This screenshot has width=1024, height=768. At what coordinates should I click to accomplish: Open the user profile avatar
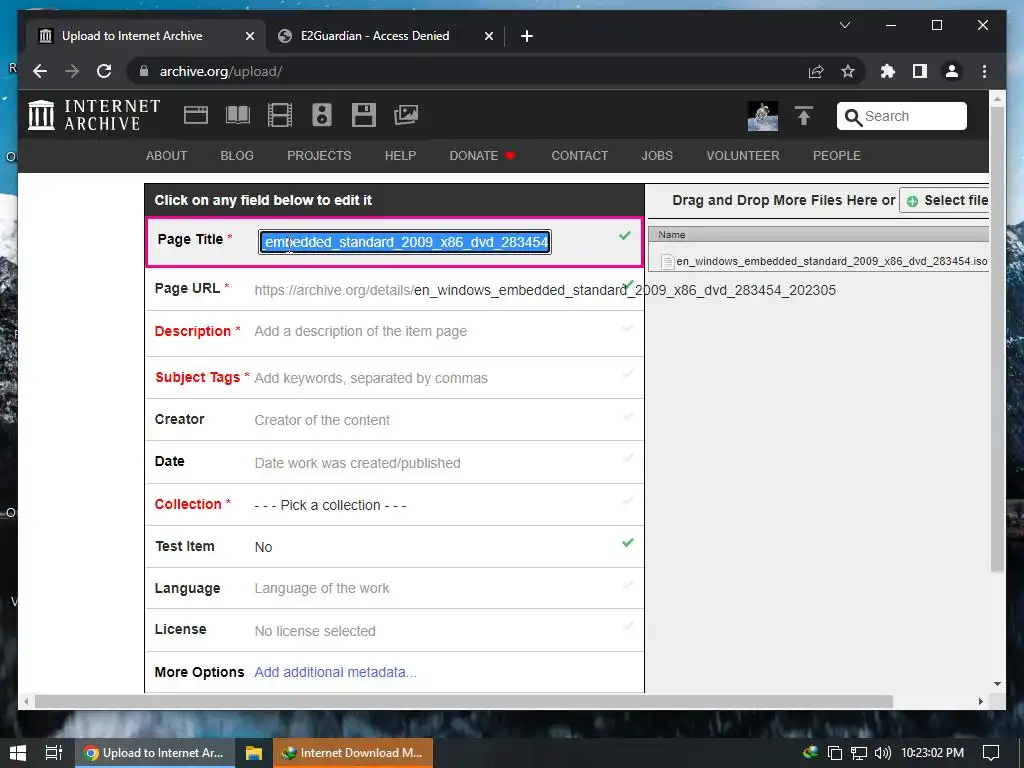[763, 116]
